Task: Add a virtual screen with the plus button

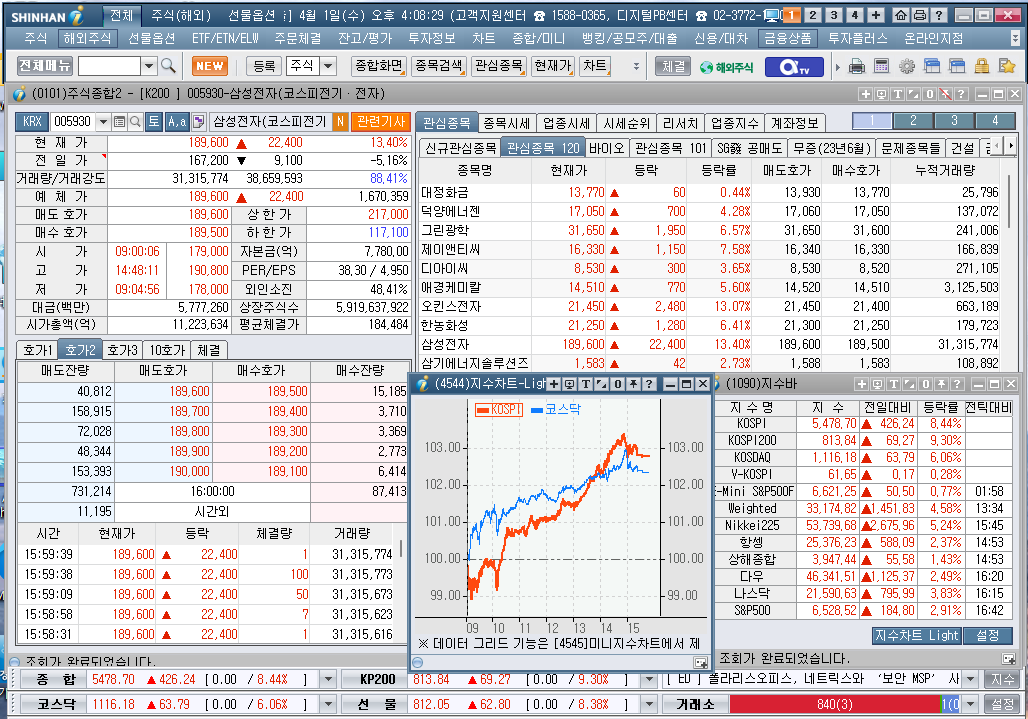Action: [x=876, y=15]
